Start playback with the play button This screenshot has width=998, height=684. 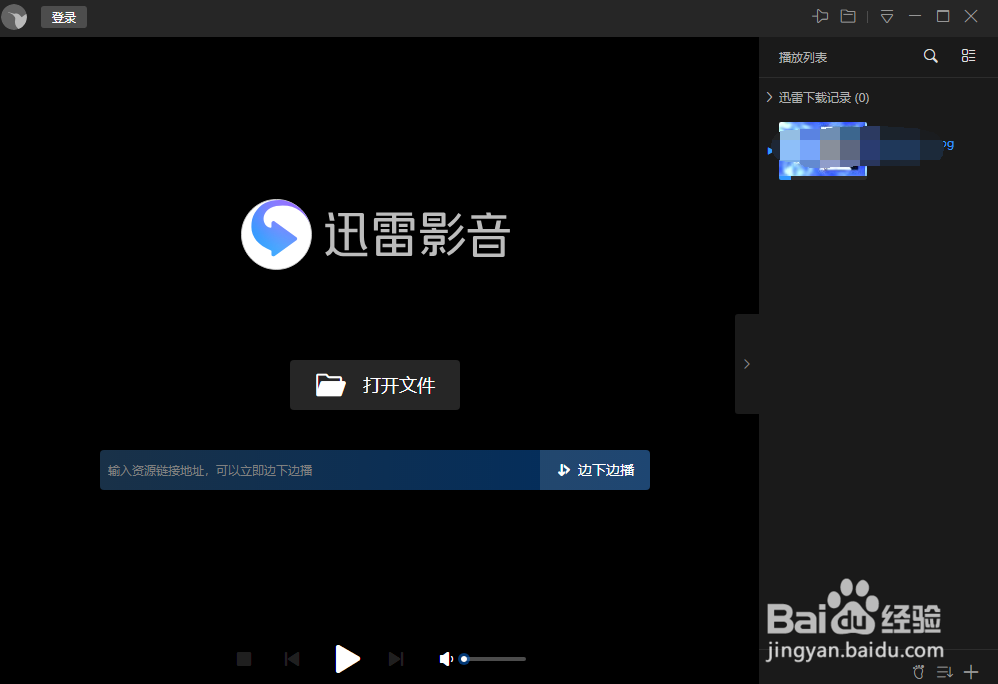[347, 659]
